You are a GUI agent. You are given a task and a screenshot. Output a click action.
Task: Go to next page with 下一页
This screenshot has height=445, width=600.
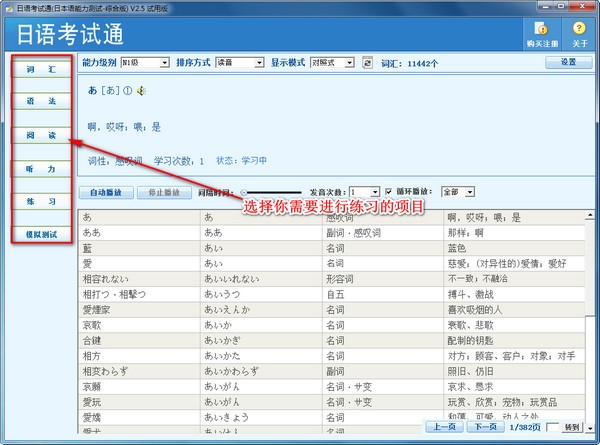tap(485, 427)
